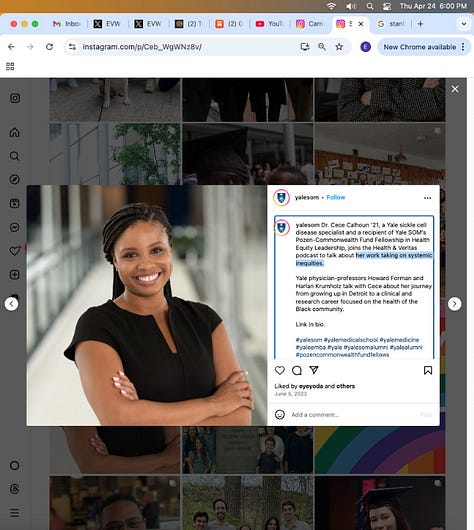
Task: Open the rainbow pride post thumbnail
Action: pos(380,450)
